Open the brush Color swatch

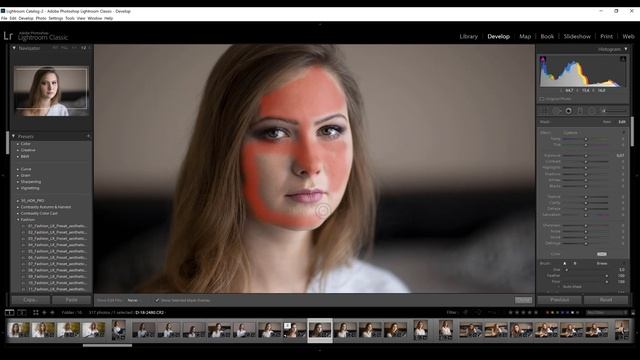(602, 254)
